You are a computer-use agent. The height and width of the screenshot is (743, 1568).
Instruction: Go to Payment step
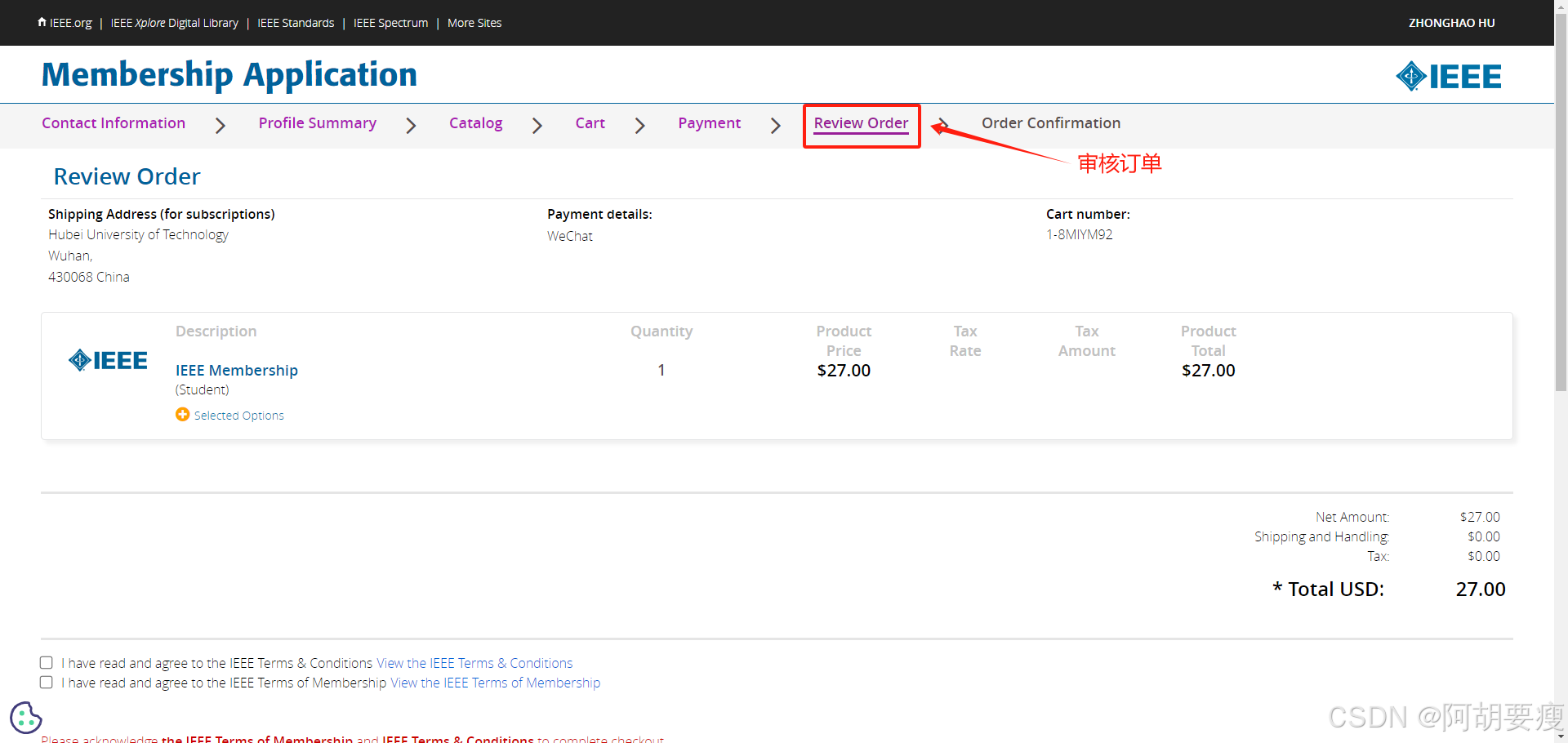(709, 122)
